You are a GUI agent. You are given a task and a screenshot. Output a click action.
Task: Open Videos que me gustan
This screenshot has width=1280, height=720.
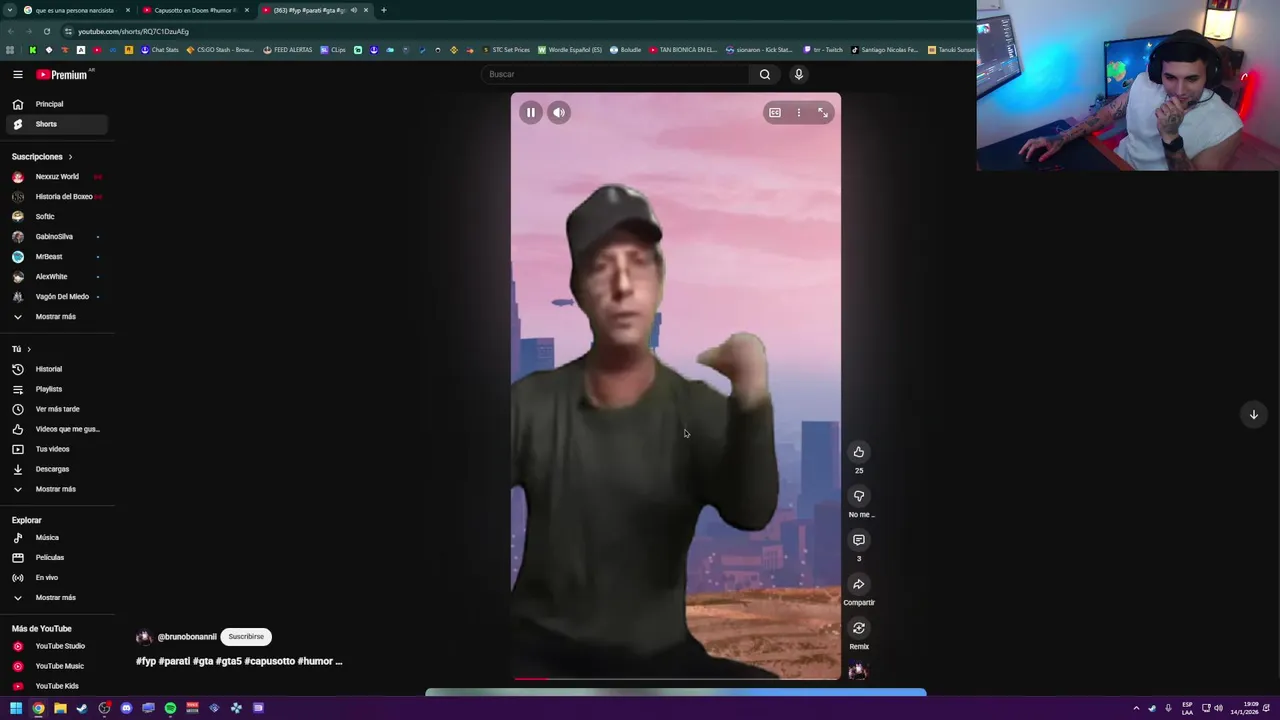(55, 429)
